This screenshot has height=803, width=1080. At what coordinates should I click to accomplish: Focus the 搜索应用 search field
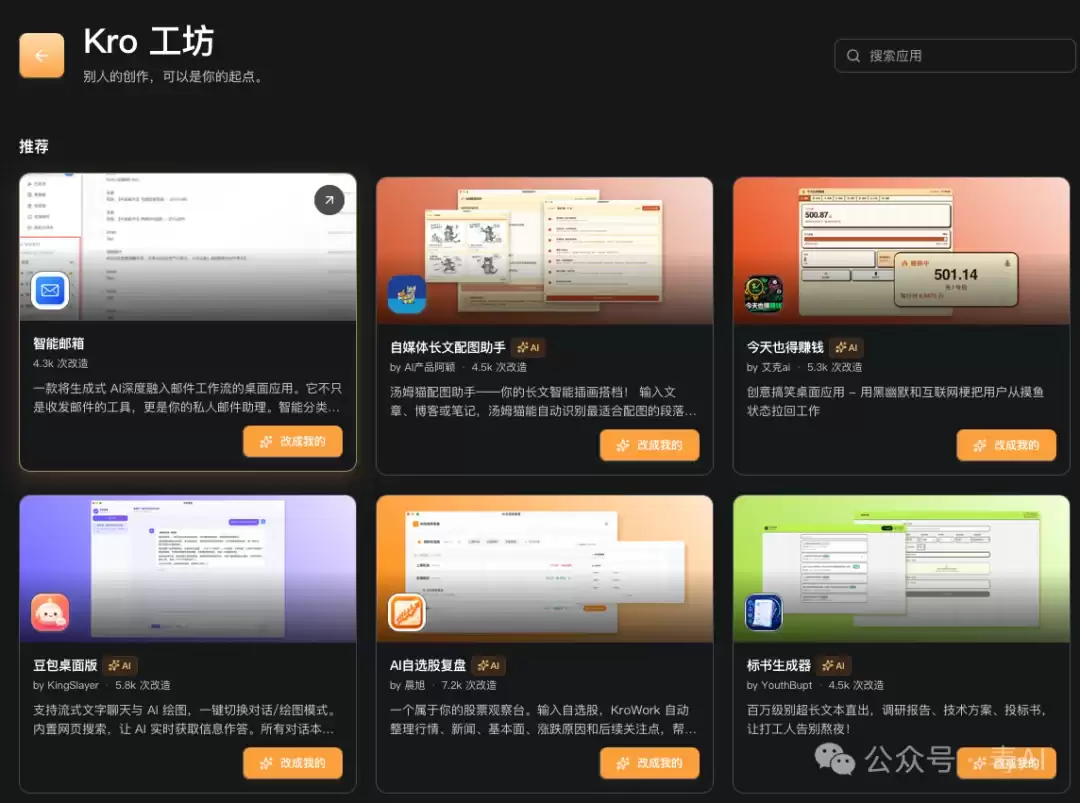(954, 56)
